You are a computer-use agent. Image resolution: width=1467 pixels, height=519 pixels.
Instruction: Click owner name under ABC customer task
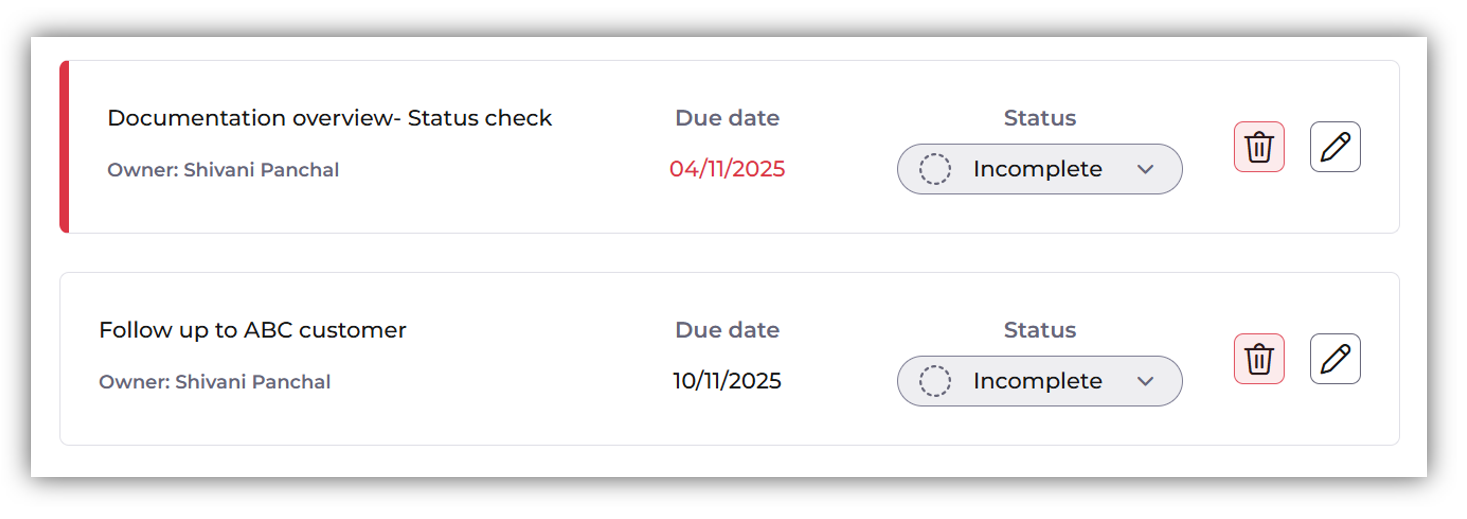(x=252, y=382)
